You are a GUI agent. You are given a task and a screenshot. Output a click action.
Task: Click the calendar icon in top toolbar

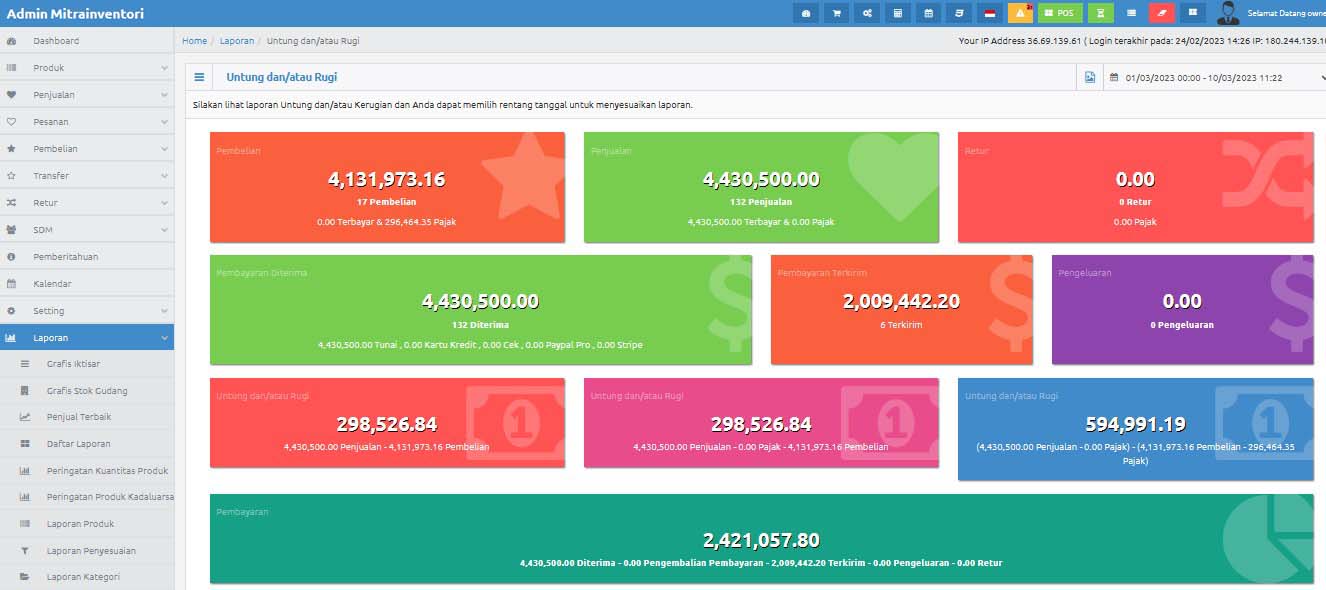tap(928, 13)
